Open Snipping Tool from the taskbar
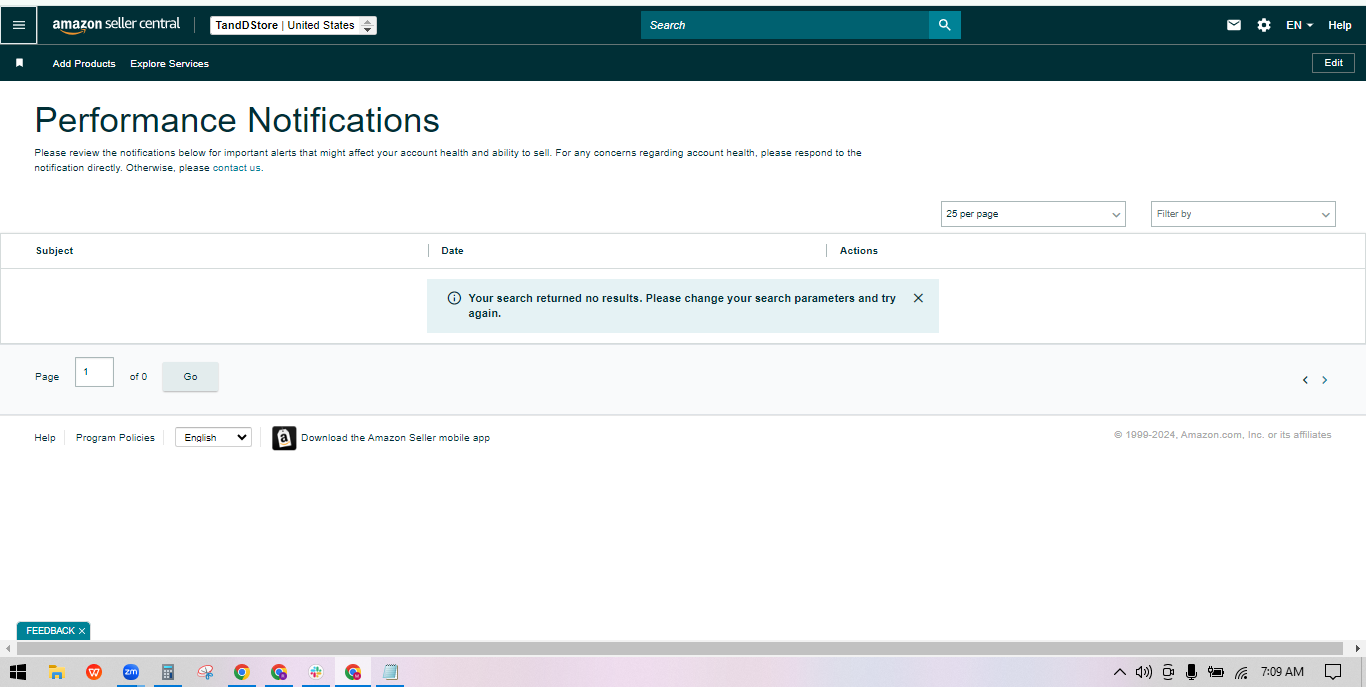The width and height of the screenshot is (1366, 687). (x=205, y=672)
